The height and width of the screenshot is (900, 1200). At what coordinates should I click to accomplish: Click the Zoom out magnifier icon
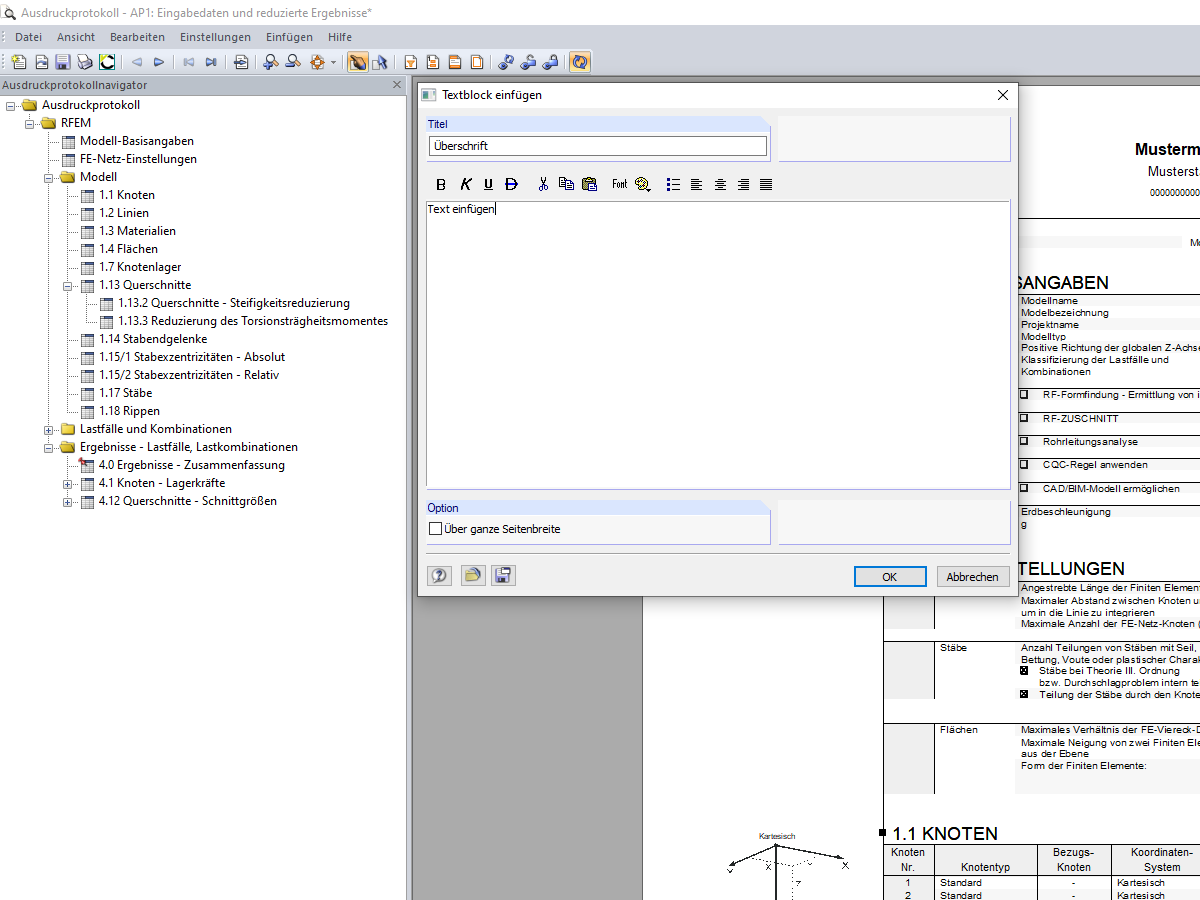[x=293, y=62]
